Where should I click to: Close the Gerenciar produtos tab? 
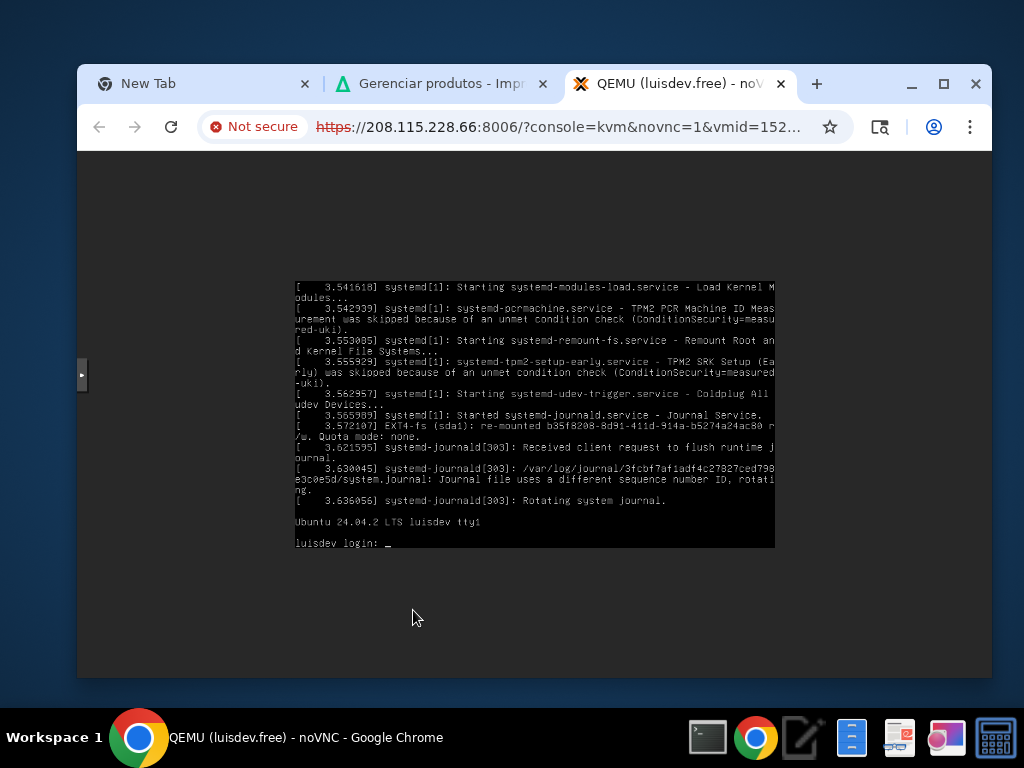tap(543, 84)
